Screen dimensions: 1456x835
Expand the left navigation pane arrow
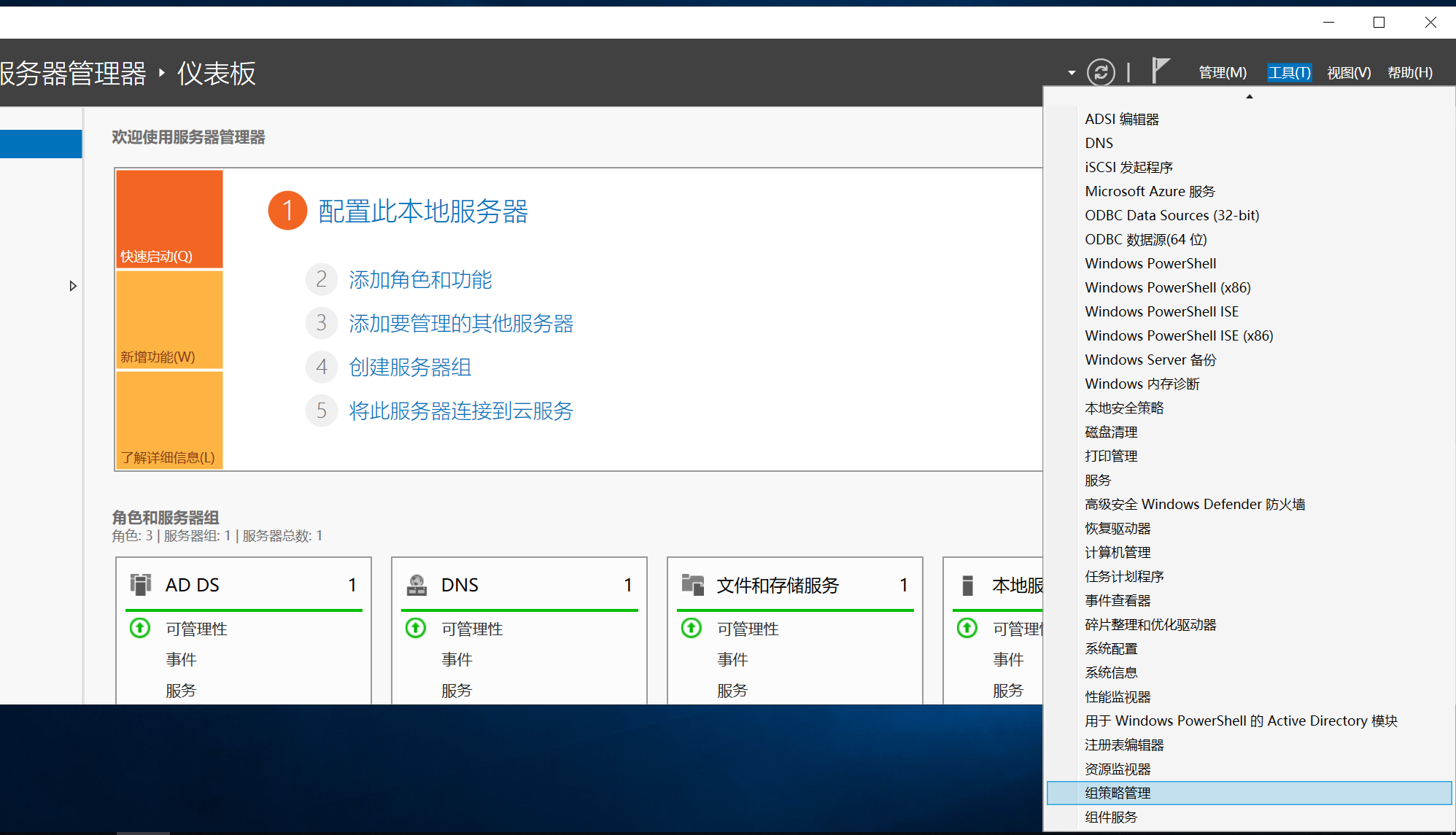[72, 286]
